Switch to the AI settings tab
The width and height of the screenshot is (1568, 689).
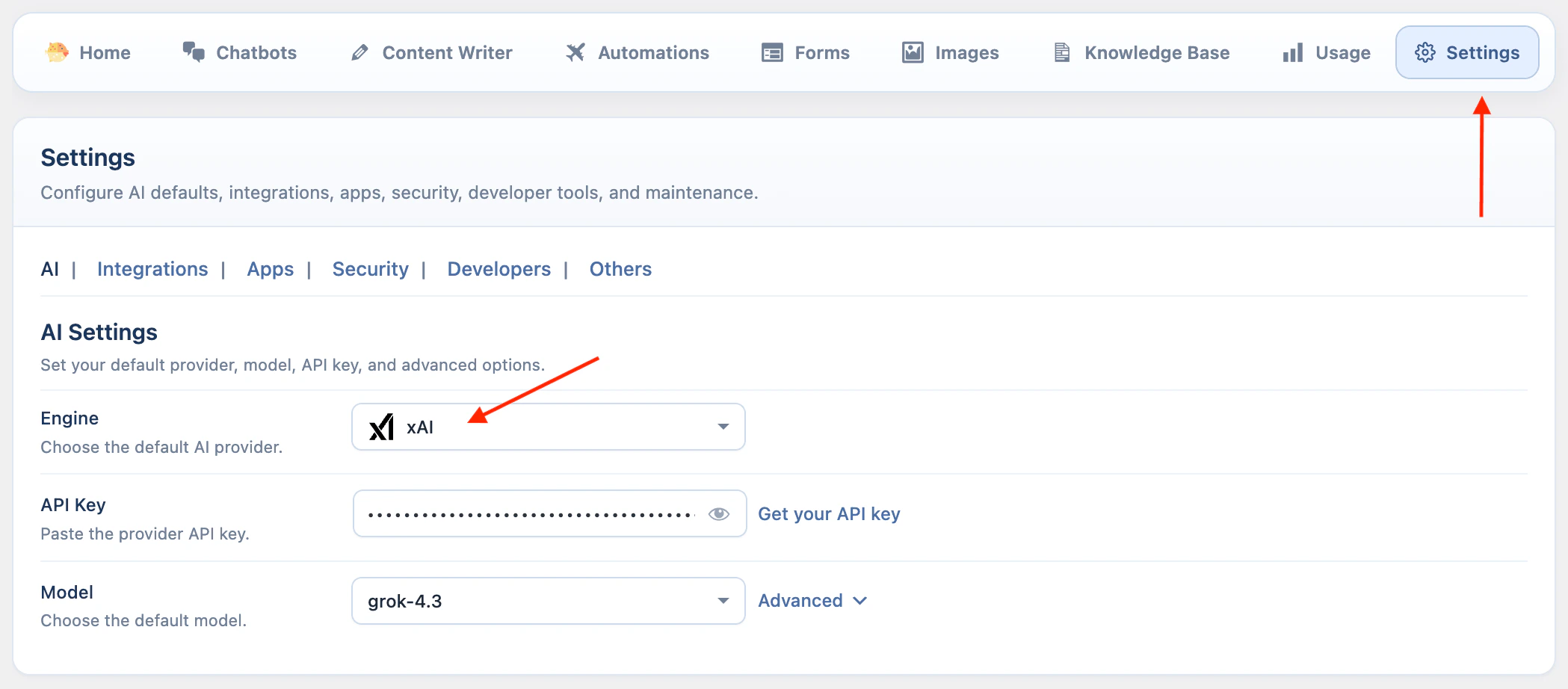pyautogui.click(x=49, y=269)
